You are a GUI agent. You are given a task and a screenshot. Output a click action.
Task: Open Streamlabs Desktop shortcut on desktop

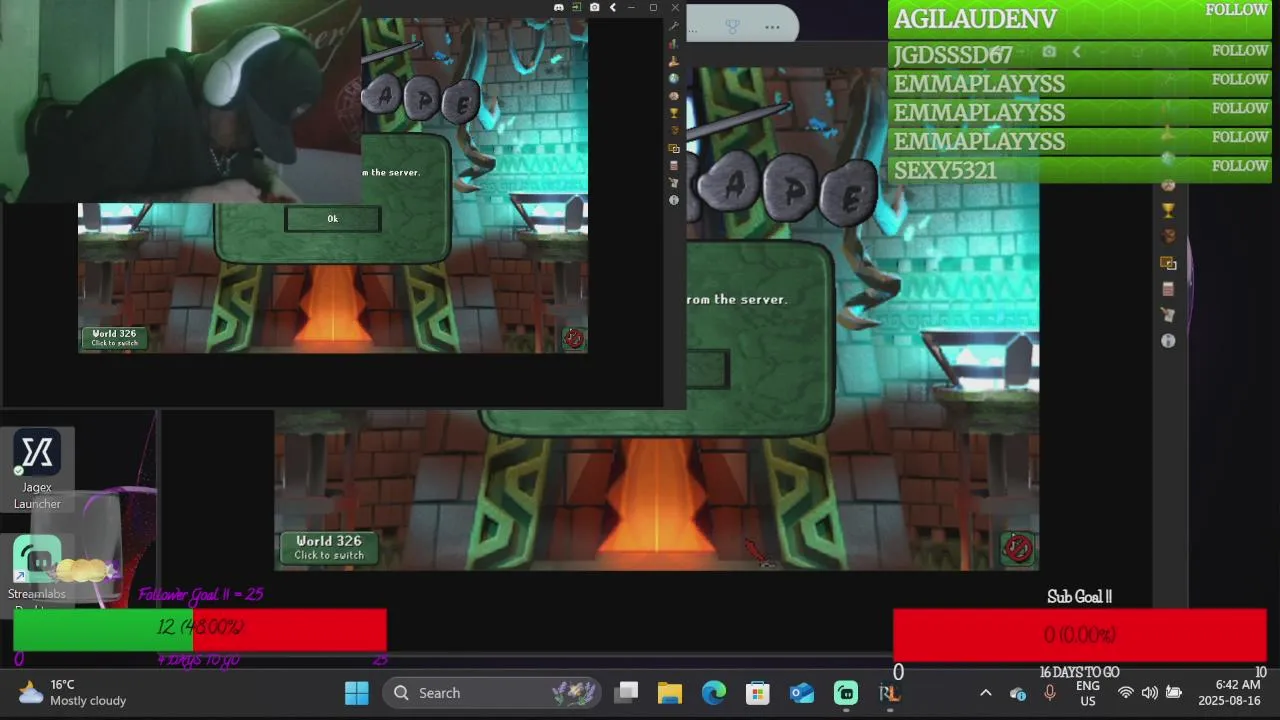[37, 573]
